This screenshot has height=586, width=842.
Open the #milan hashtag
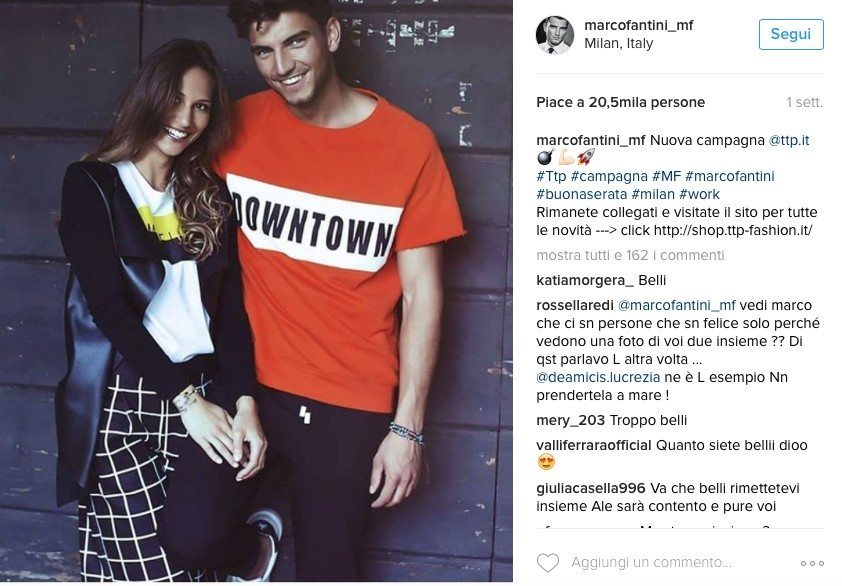click(x=652, y=194)
